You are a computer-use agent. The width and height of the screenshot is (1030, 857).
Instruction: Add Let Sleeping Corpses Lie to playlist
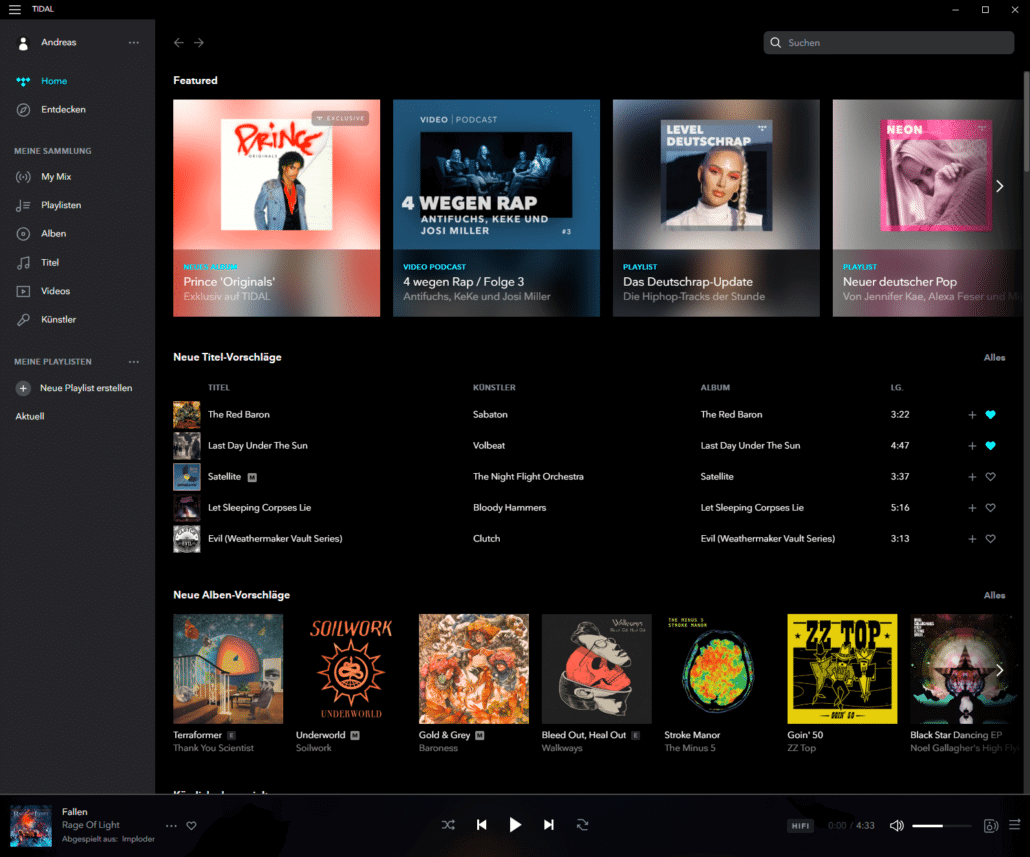972,508
